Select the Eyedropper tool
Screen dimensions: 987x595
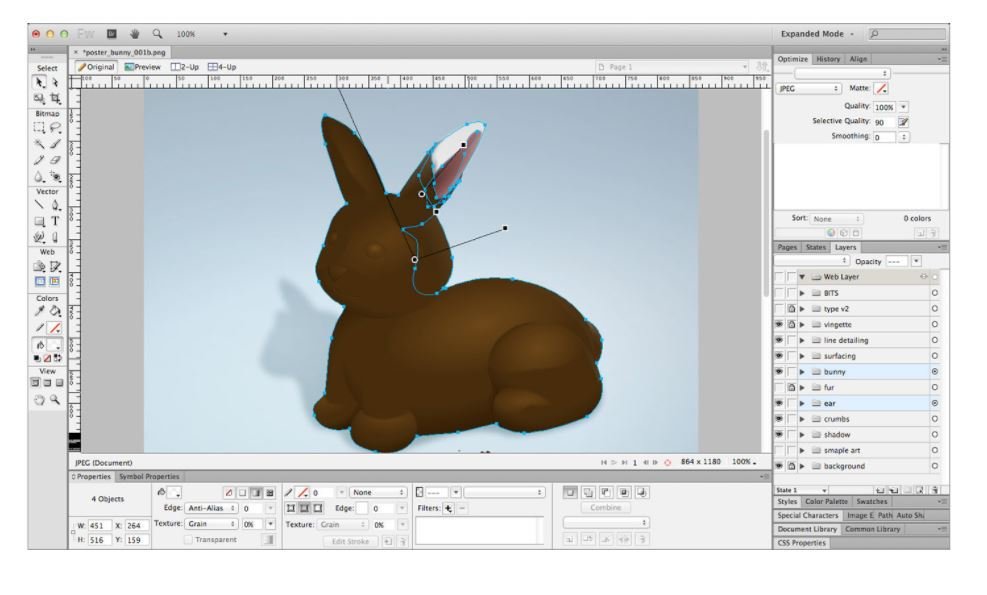point(40,311)
